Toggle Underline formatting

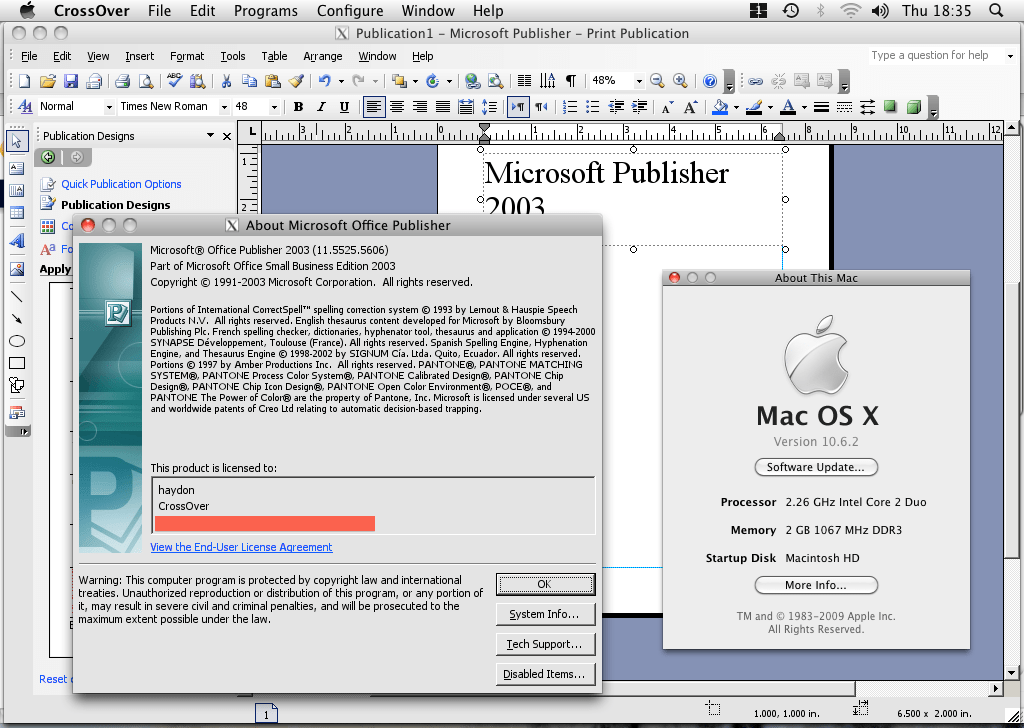[x=345, y=107]
